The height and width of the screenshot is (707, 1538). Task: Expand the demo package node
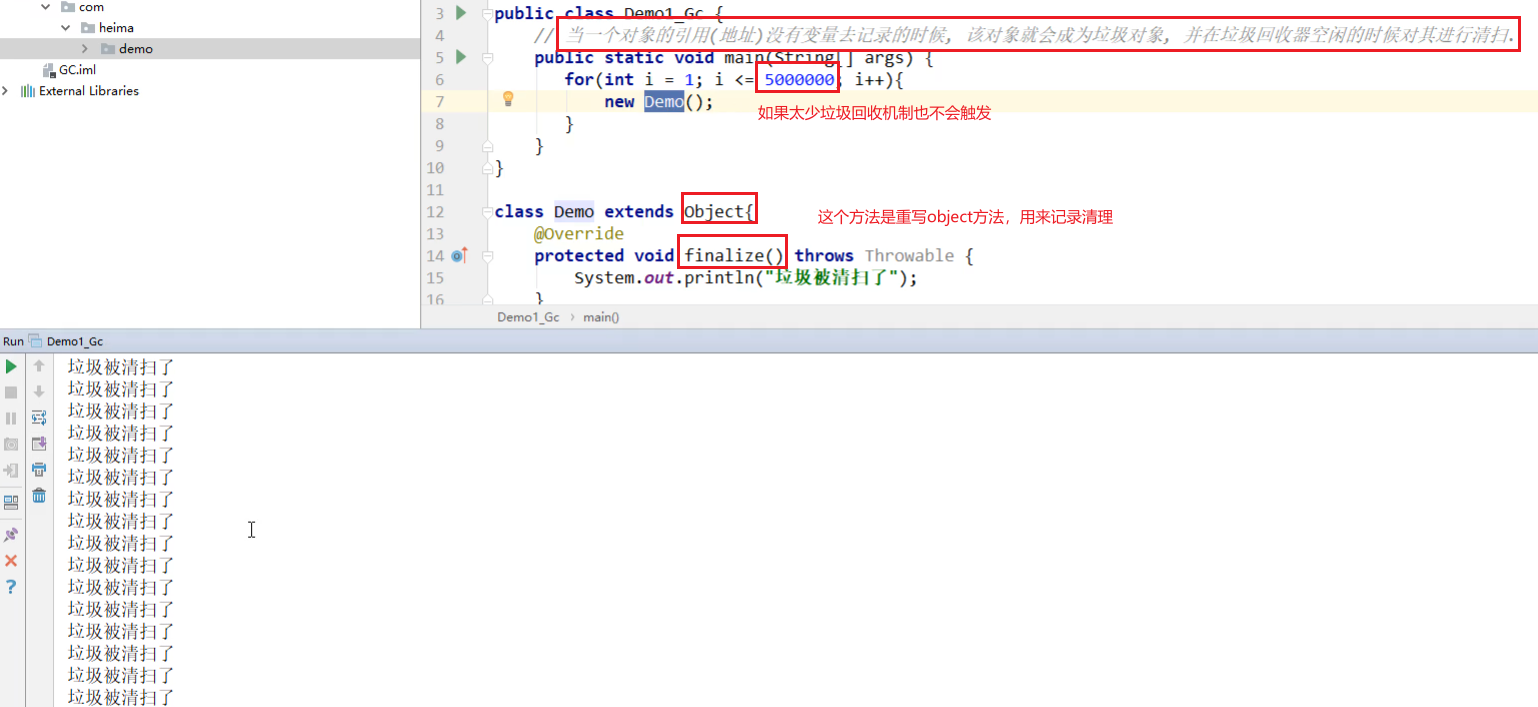pos(85,49)
